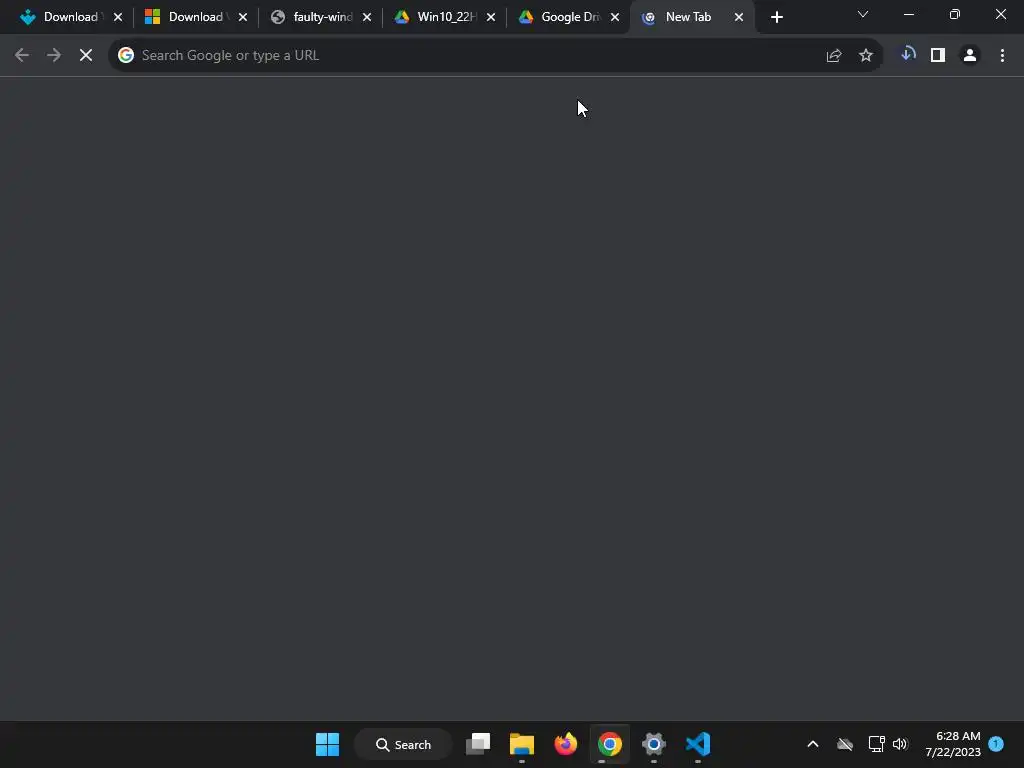Restore down the Chrome window
Viewport: 1024px width, 768px height.
955,14
